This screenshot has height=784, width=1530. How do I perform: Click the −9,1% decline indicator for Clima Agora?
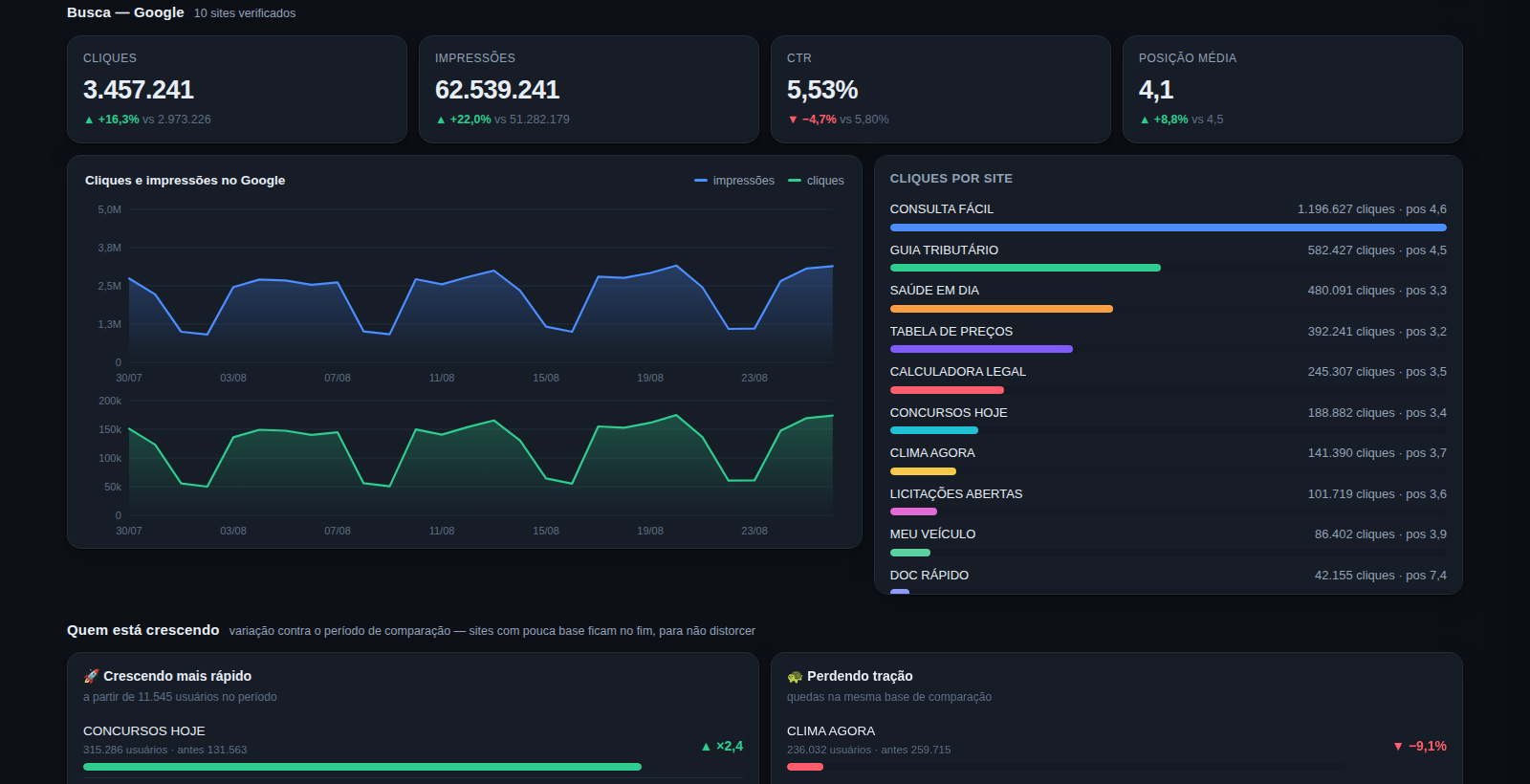click(x=1420, y=746)
